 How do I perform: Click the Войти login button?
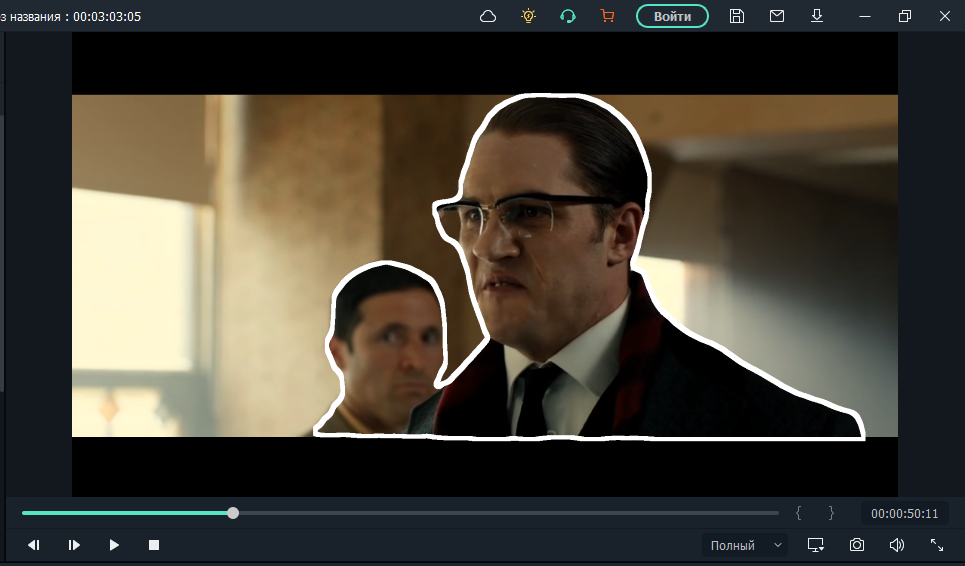pyautogui.click(x=672, y=17)
